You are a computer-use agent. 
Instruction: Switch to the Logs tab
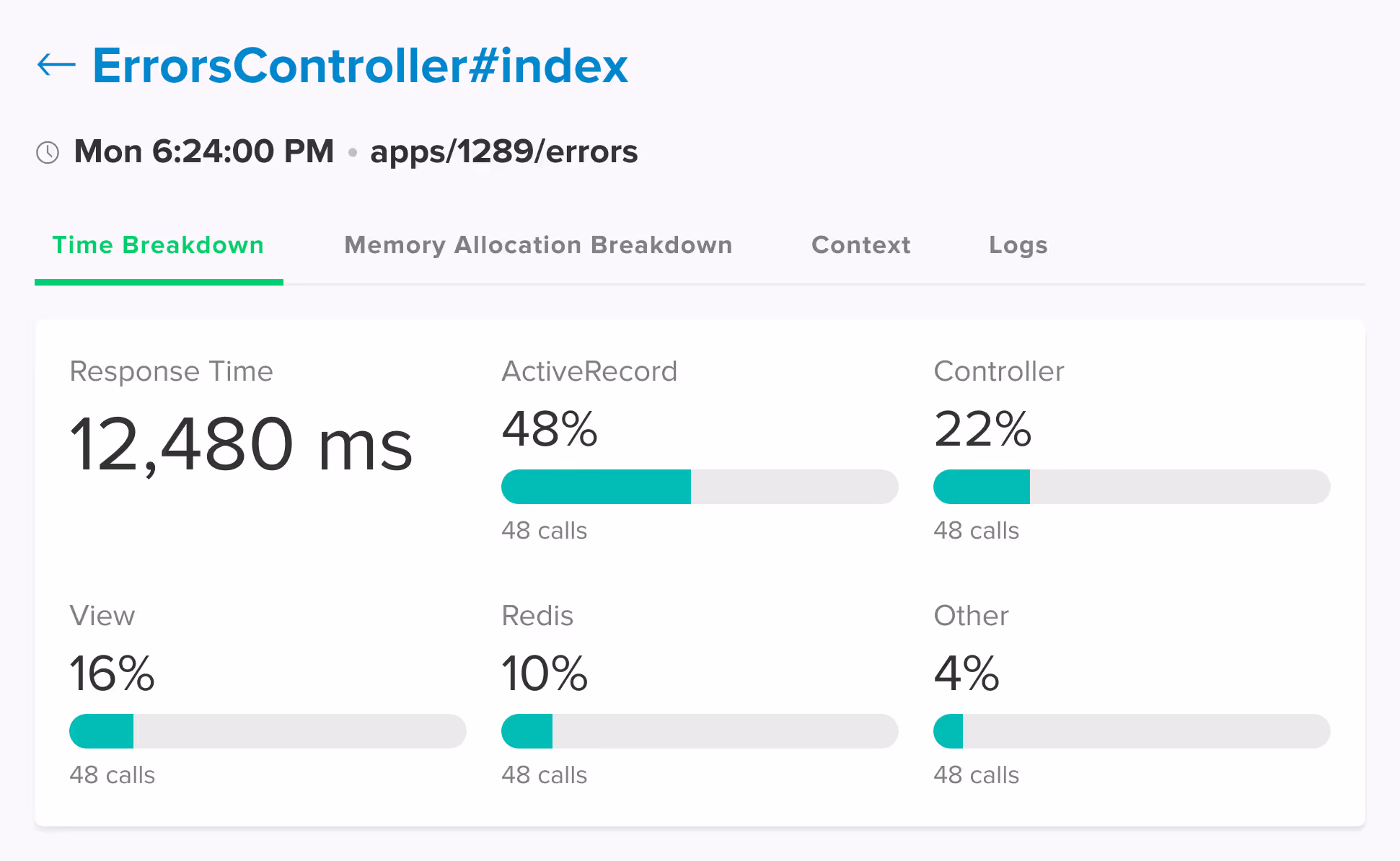(1018, 245)
